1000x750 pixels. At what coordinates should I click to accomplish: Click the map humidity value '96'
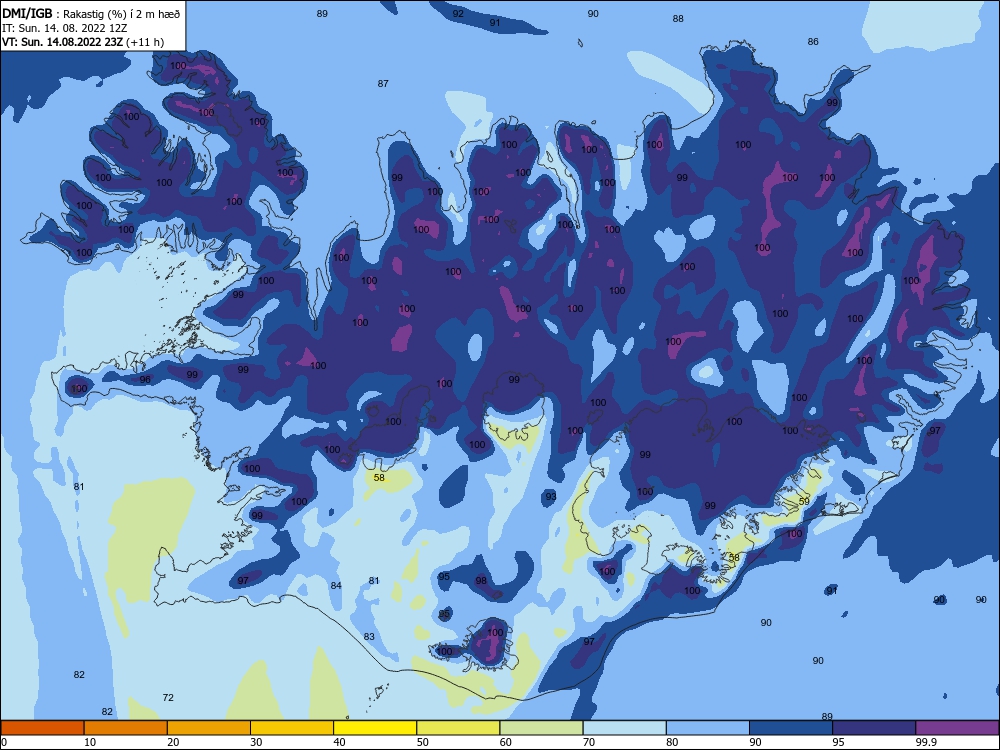click(145, 379)
